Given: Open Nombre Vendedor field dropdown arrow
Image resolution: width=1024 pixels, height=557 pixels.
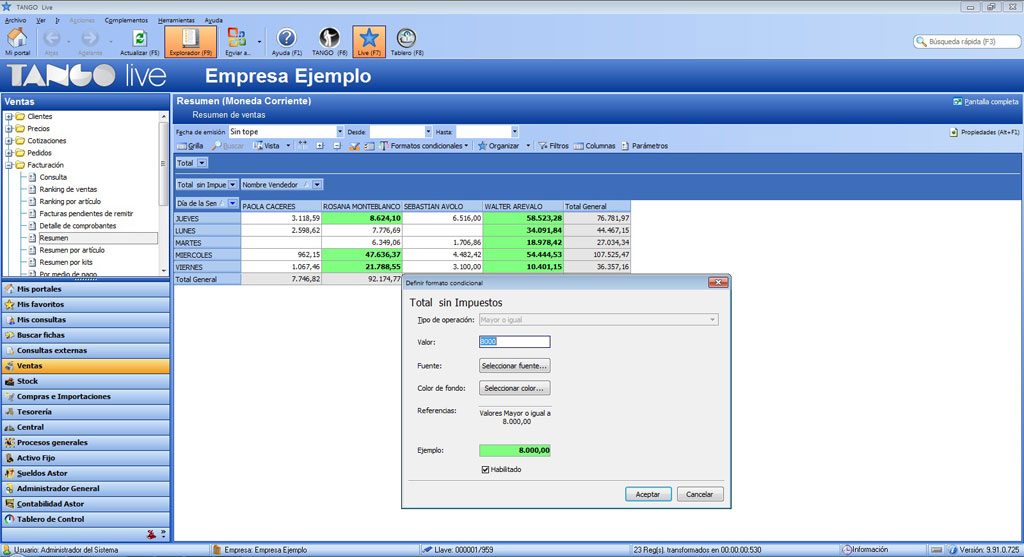Looking at the screenshot, I should (317, 185).
